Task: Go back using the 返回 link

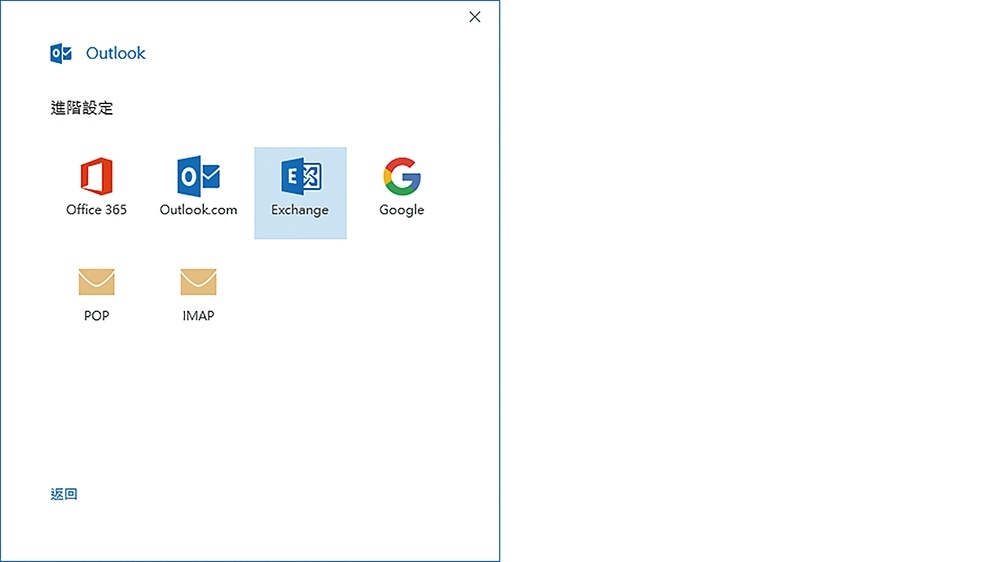Action: coord(64,494)
